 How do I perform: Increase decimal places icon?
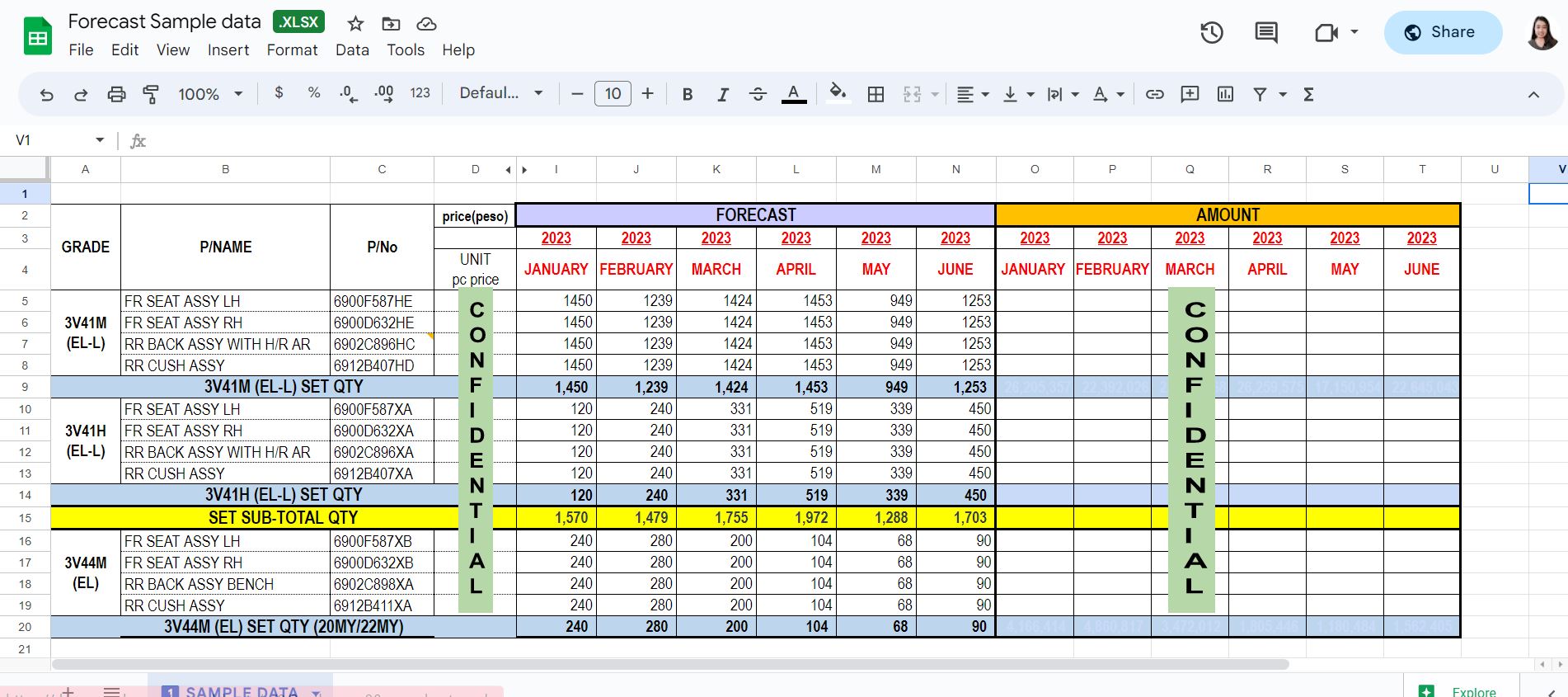coord(383,94)
